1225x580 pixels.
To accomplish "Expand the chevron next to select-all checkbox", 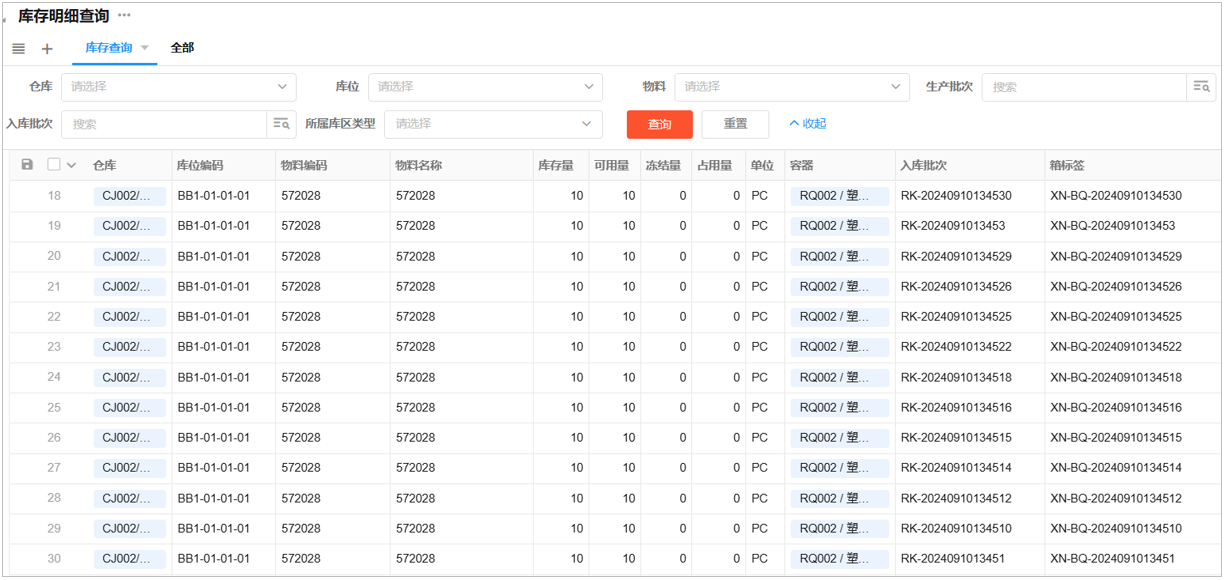I will click(x=71, y=165).
